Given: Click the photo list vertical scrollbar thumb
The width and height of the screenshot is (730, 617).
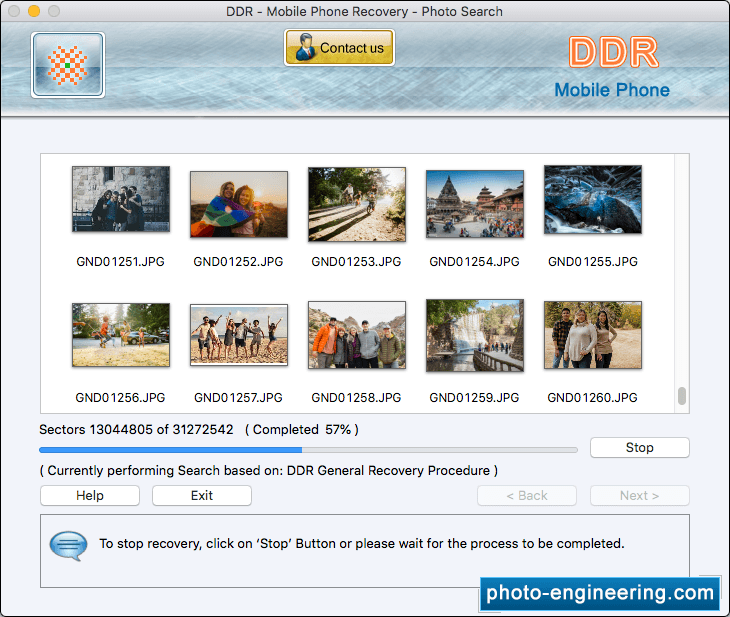Looking at the screenshot, I should point(682,396).
